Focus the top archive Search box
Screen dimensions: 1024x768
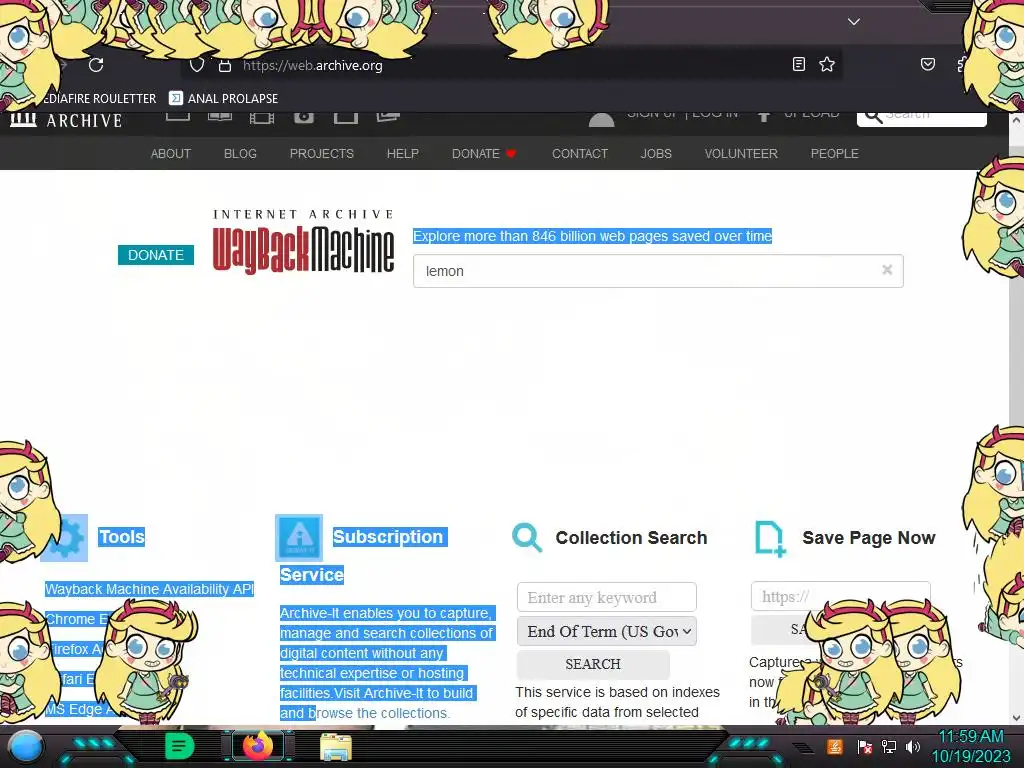(x=921, y=119)
